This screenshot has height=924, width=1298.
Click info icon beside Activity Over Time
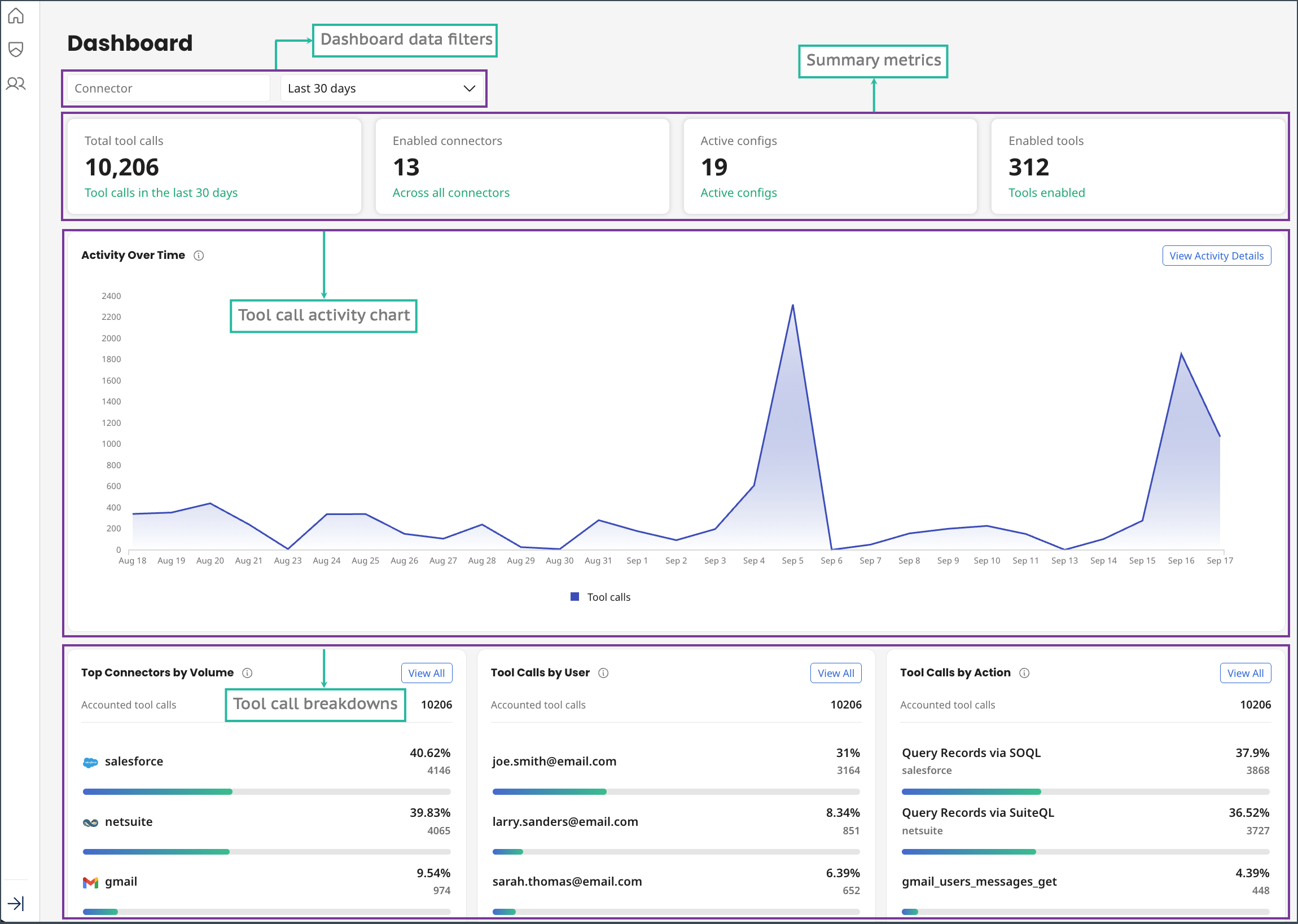[199, 256]
